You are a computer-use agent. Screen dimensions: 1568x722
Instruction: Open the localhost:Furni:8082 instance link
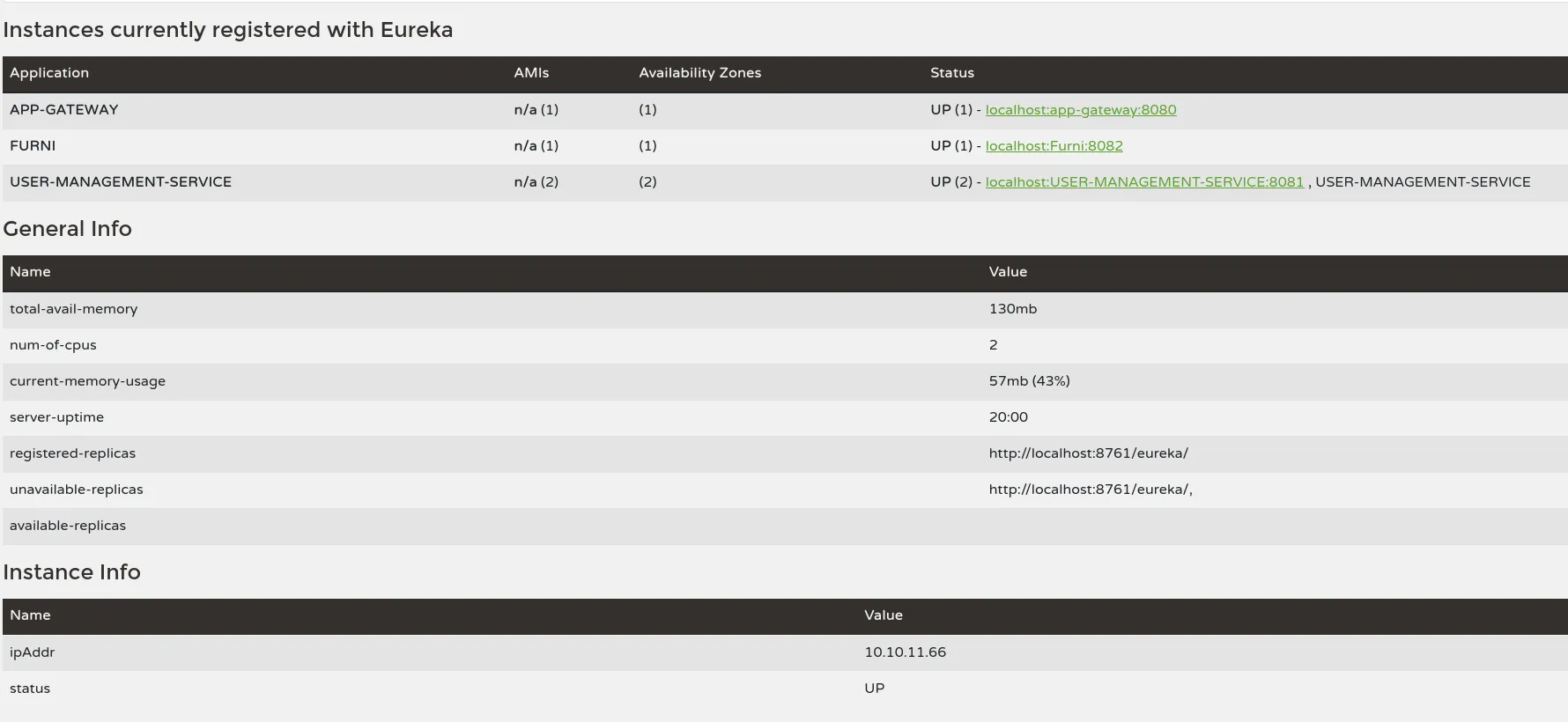1054,146
